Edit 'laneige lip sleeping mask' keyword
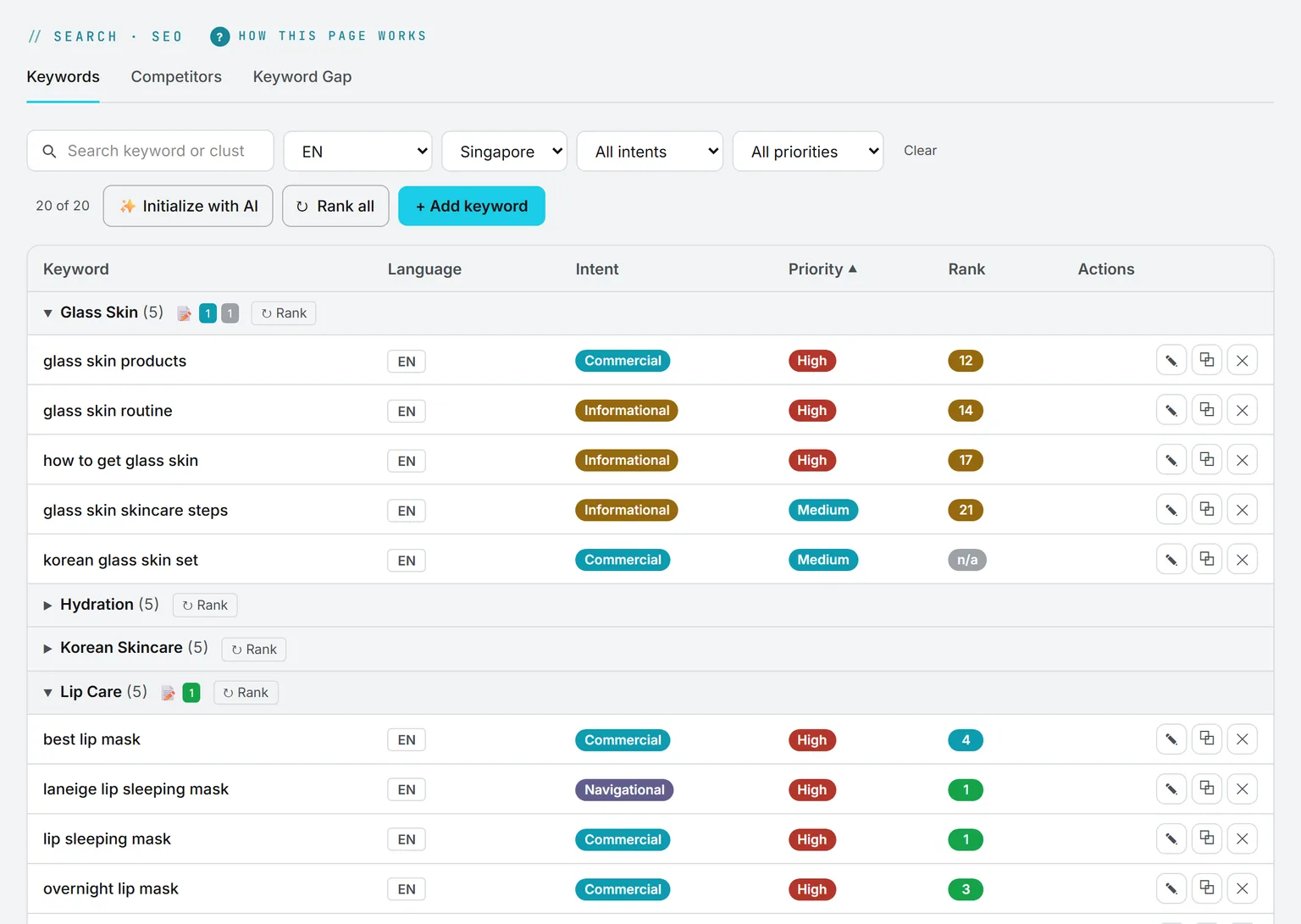 (x=1171, y=789)
